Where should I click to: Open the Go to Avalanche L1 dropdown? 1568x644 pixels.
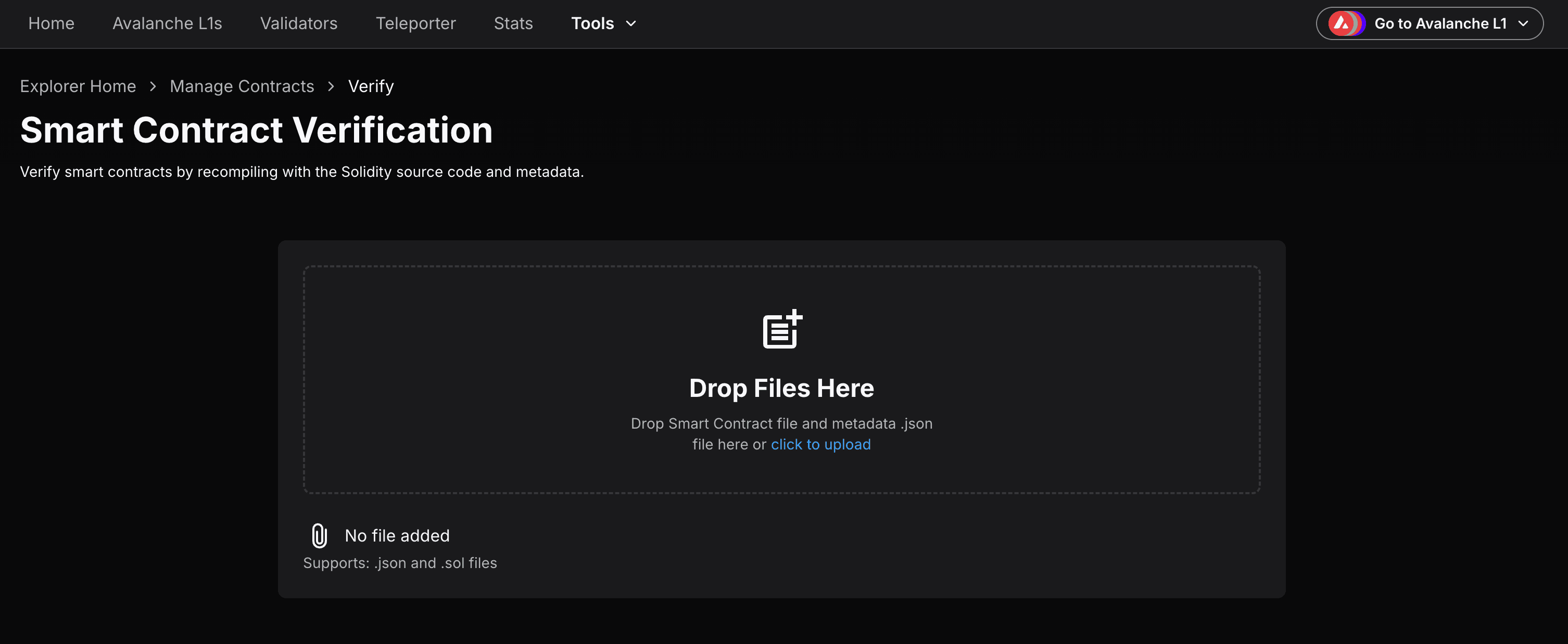[x=1439, y=24]
